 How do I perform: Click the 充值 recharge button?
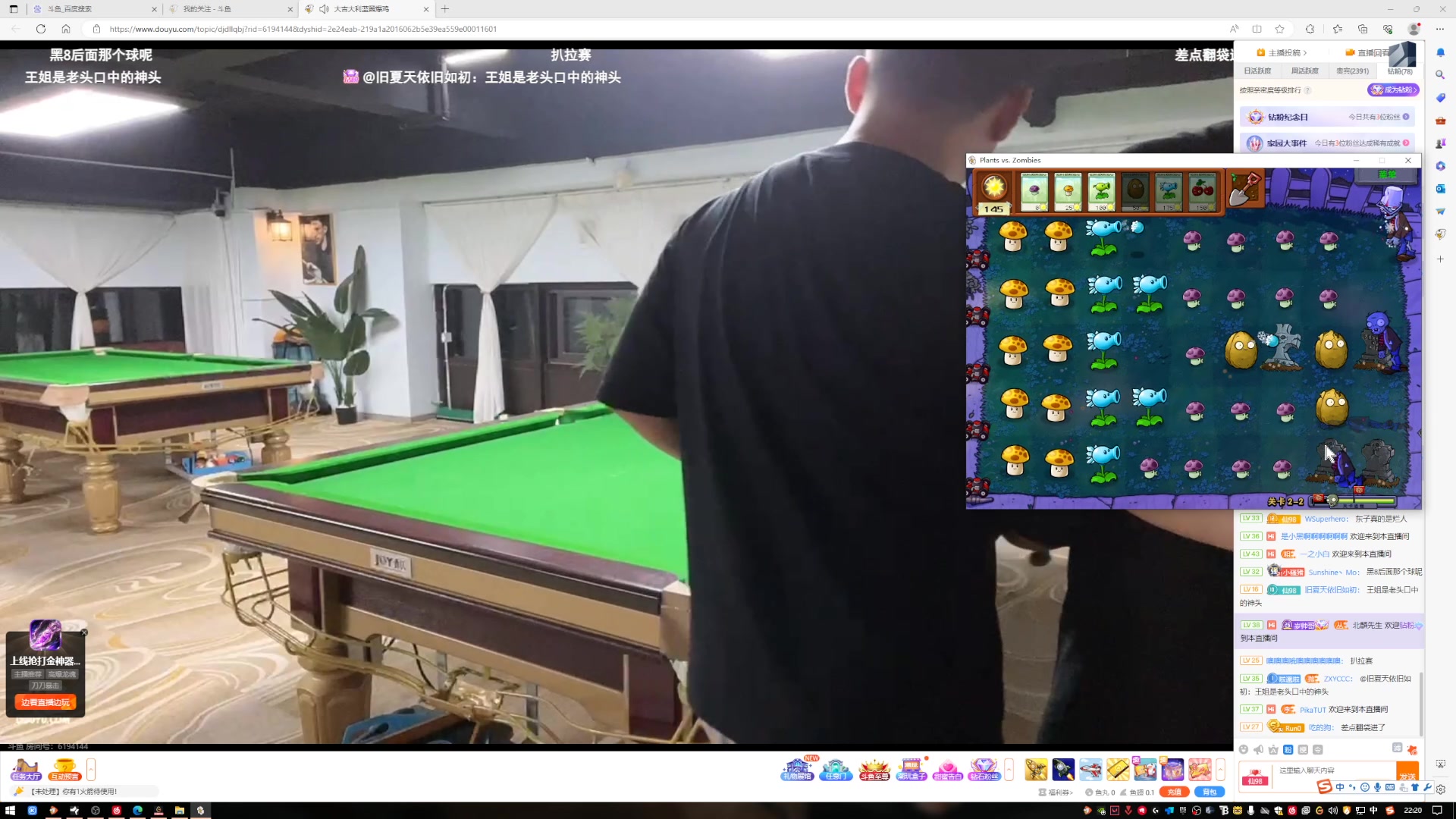[1174, 792]
